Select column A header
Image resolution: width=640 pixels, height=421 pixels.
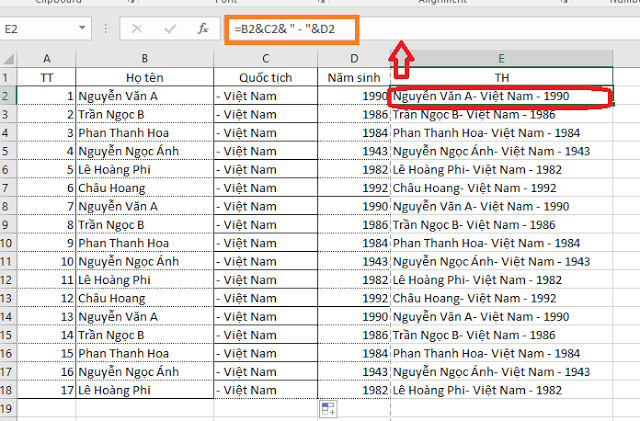coord(47,59)
